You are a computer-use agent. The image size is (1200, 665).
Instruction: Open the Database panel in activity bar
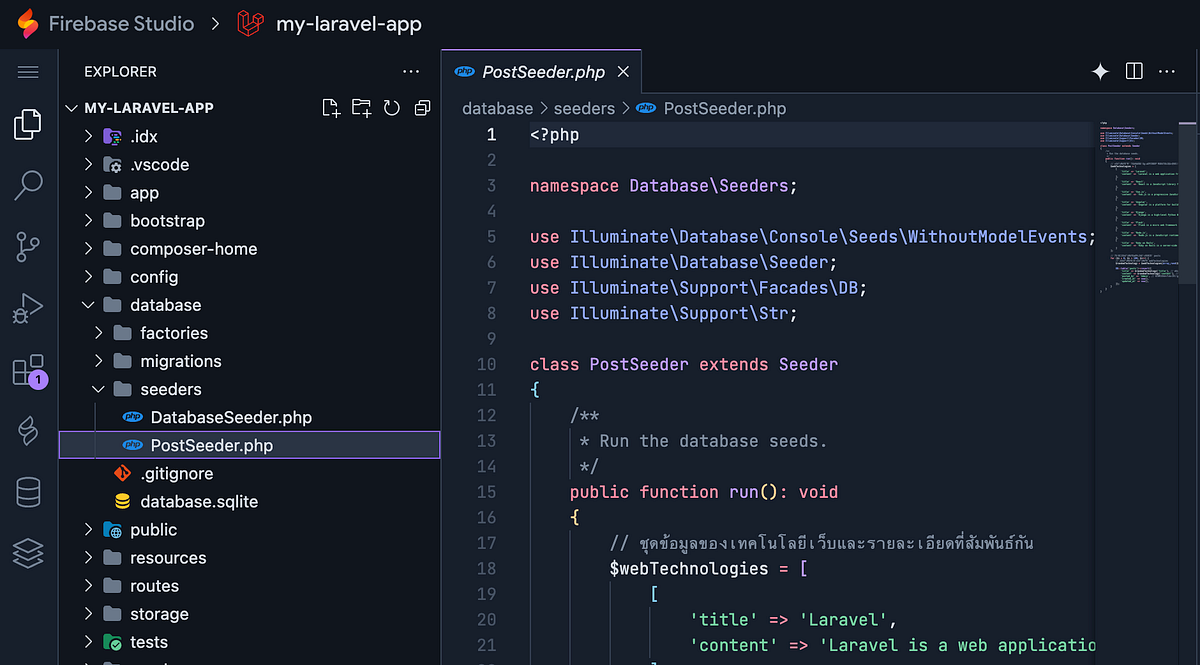[27, 492]
